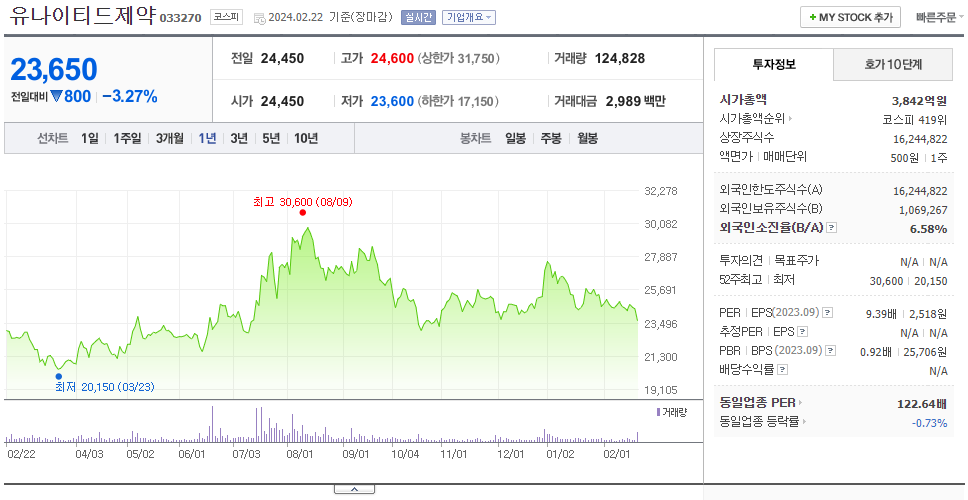
Task: Open help icon next to PER EPS(2023.09)
Action: point(828,313)
